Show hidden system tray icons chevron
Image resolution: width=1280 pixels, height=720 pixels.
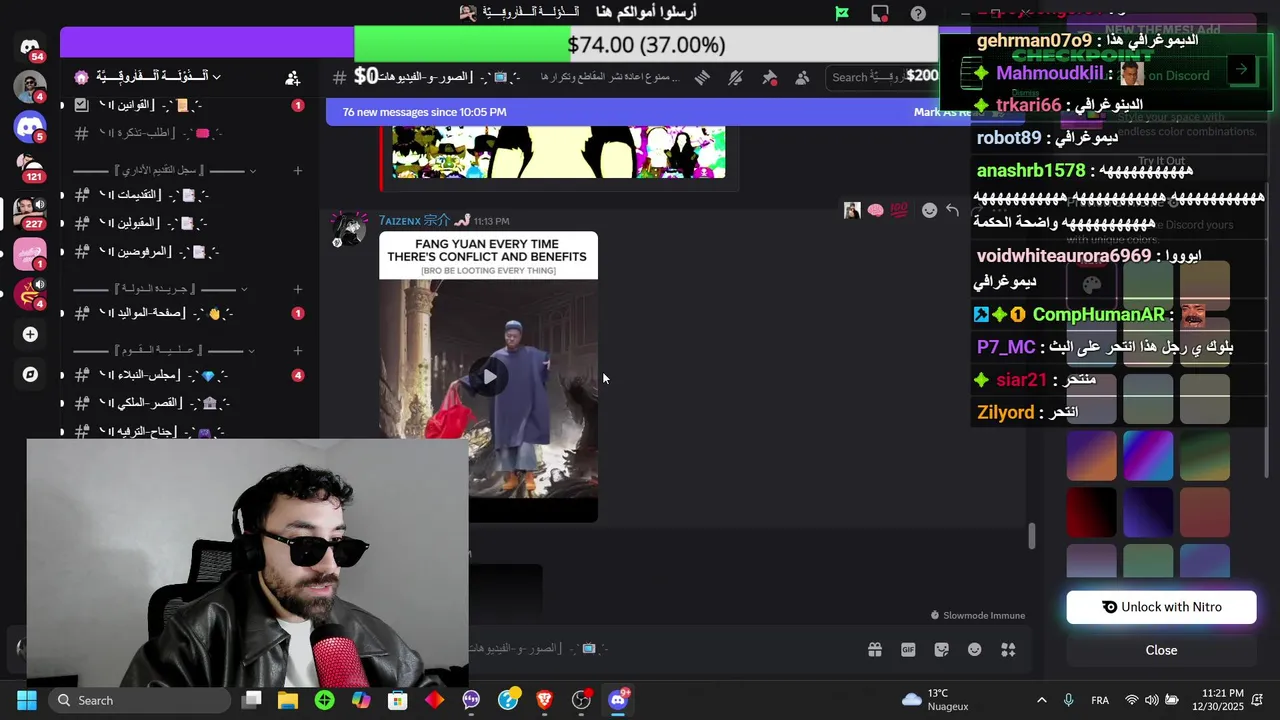coord(1041,700)
